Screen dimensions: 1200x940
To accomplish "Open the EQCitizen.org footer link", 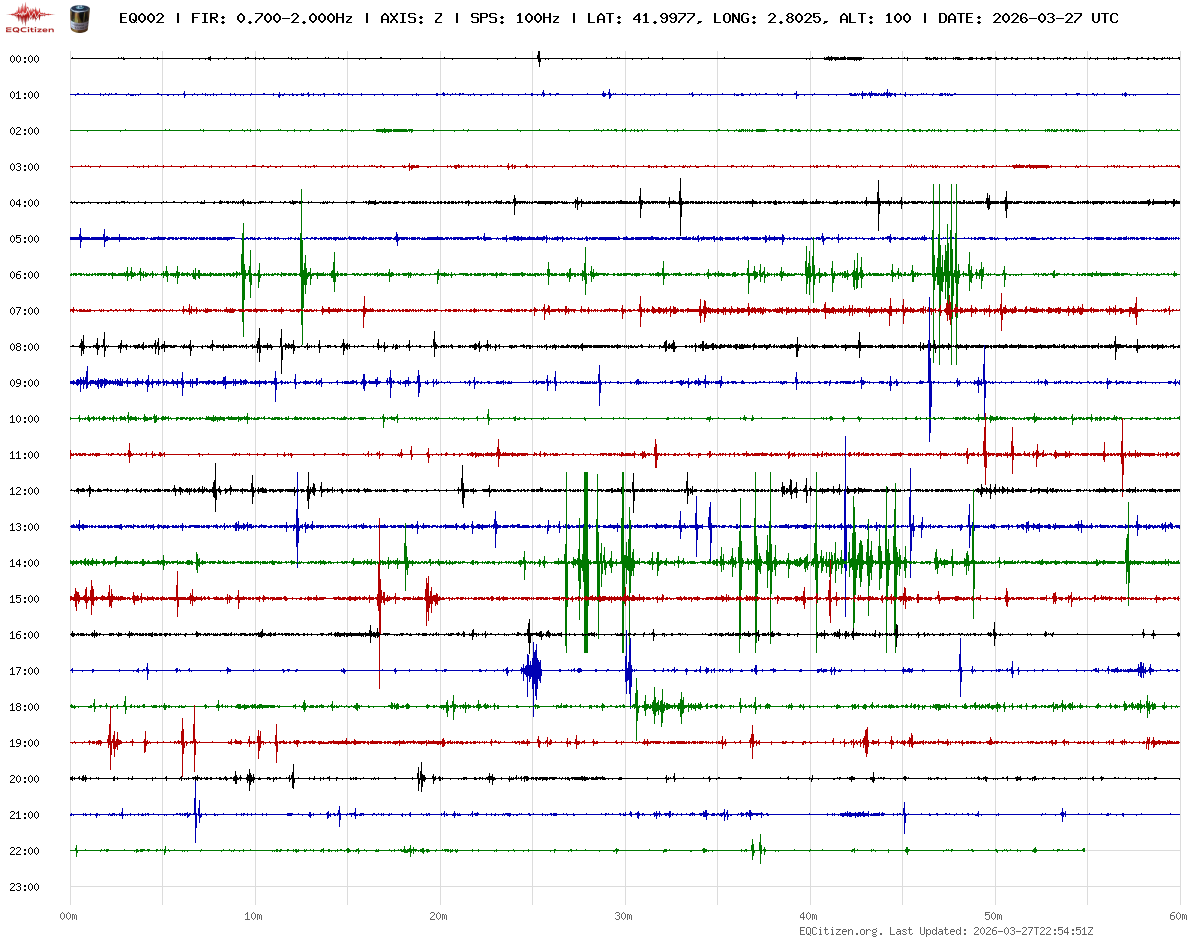I will 840,931.
